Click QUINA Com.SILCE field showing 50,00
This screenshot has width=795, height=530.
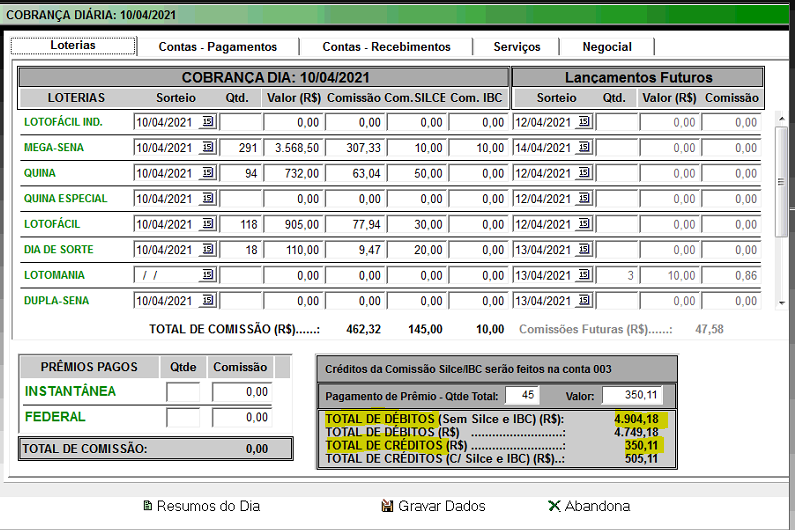(x=417, y=173)
